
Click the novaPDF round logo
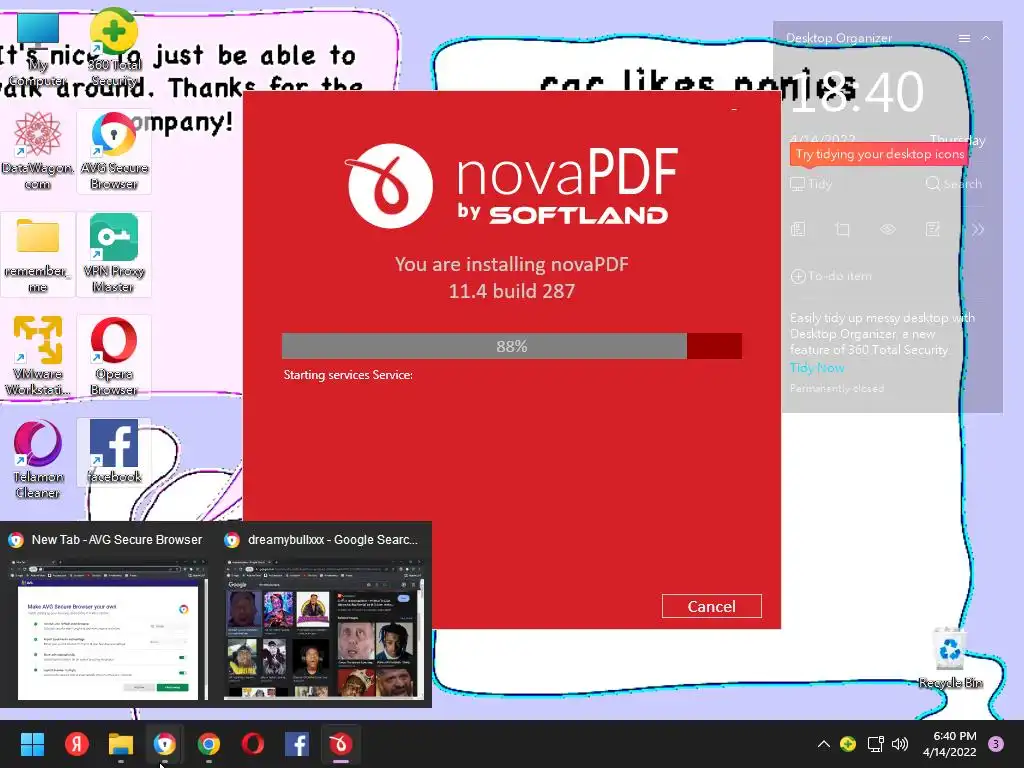pos(390,186)
